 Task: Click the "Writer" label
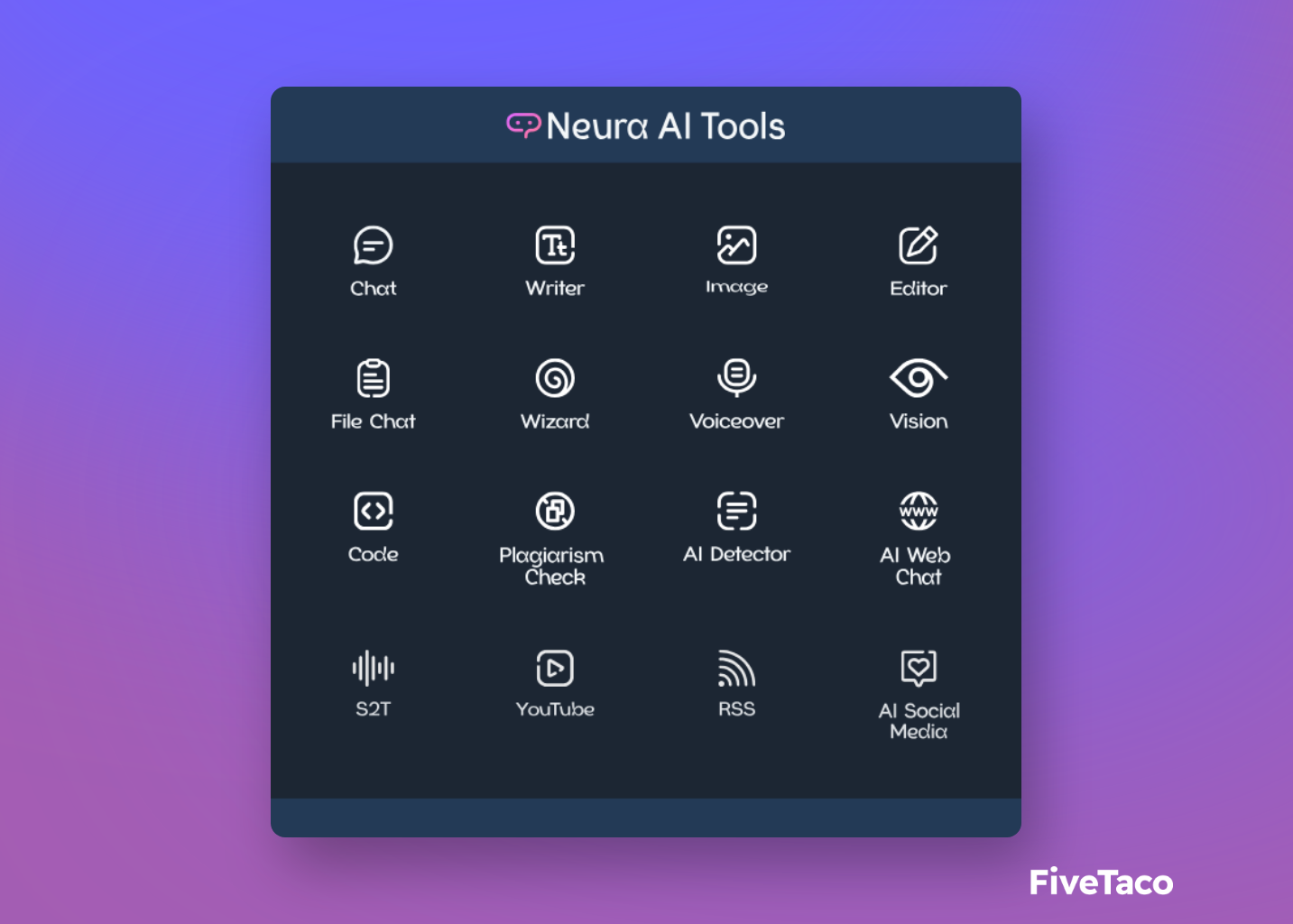point(555,289)
